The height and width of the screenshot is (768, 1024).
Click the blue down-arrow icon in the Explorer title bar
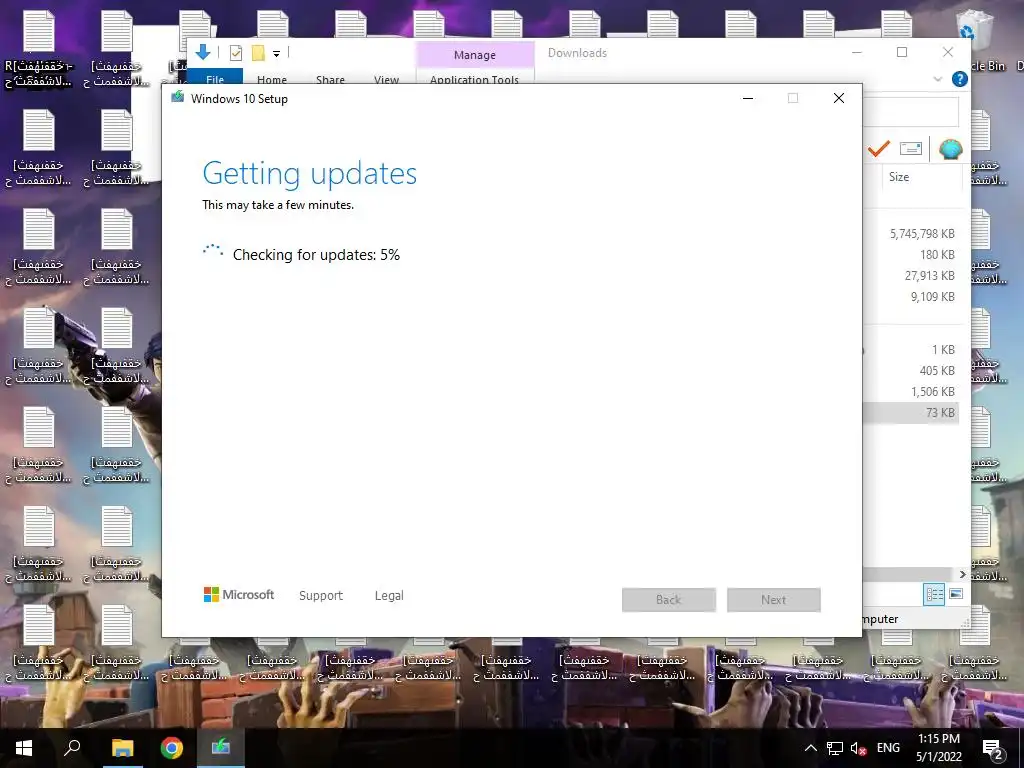coord(203,52)
